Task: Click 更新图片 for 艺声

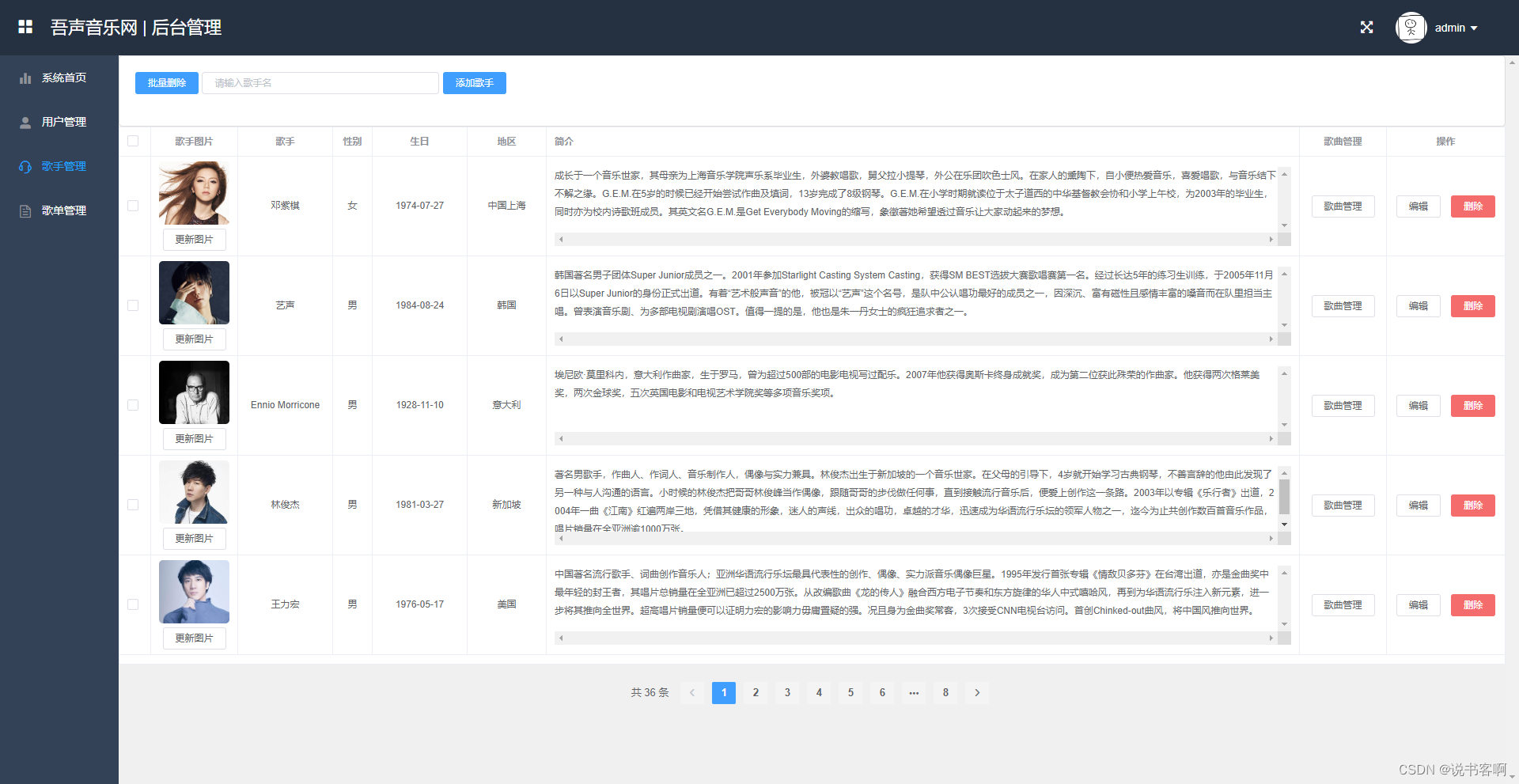Action: [x=195, y=339]
